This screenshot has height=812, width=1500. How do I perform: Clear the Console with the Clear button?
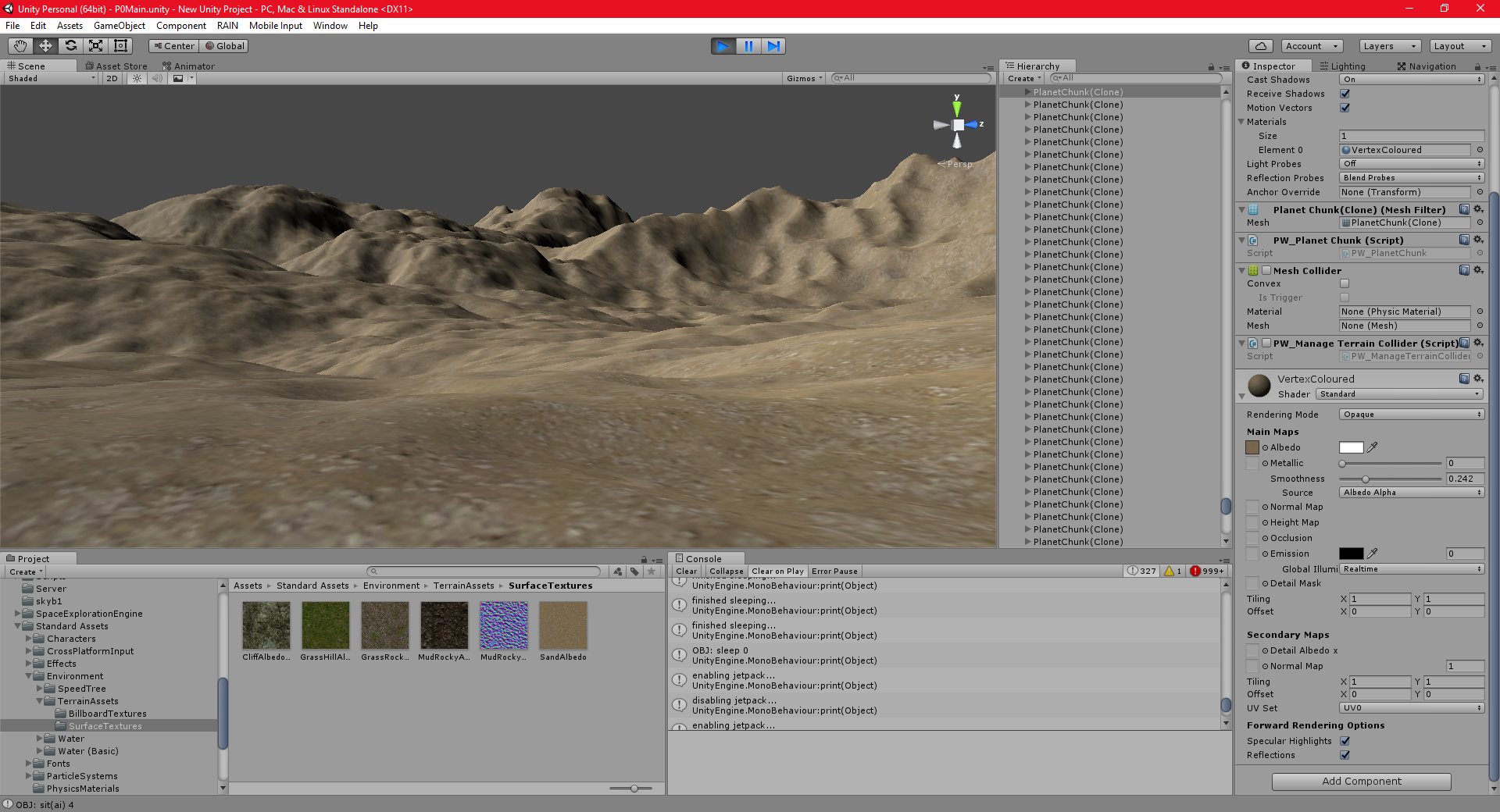pyautogui.click(x=686, y=571)
